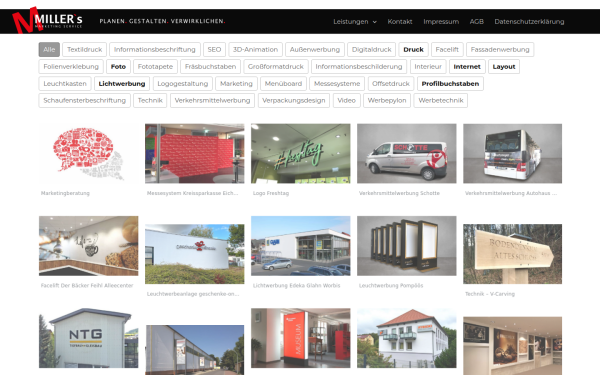View the Facelift Der Bäcker Feihl image
The image size is (600, 375).
click(88, 246)
